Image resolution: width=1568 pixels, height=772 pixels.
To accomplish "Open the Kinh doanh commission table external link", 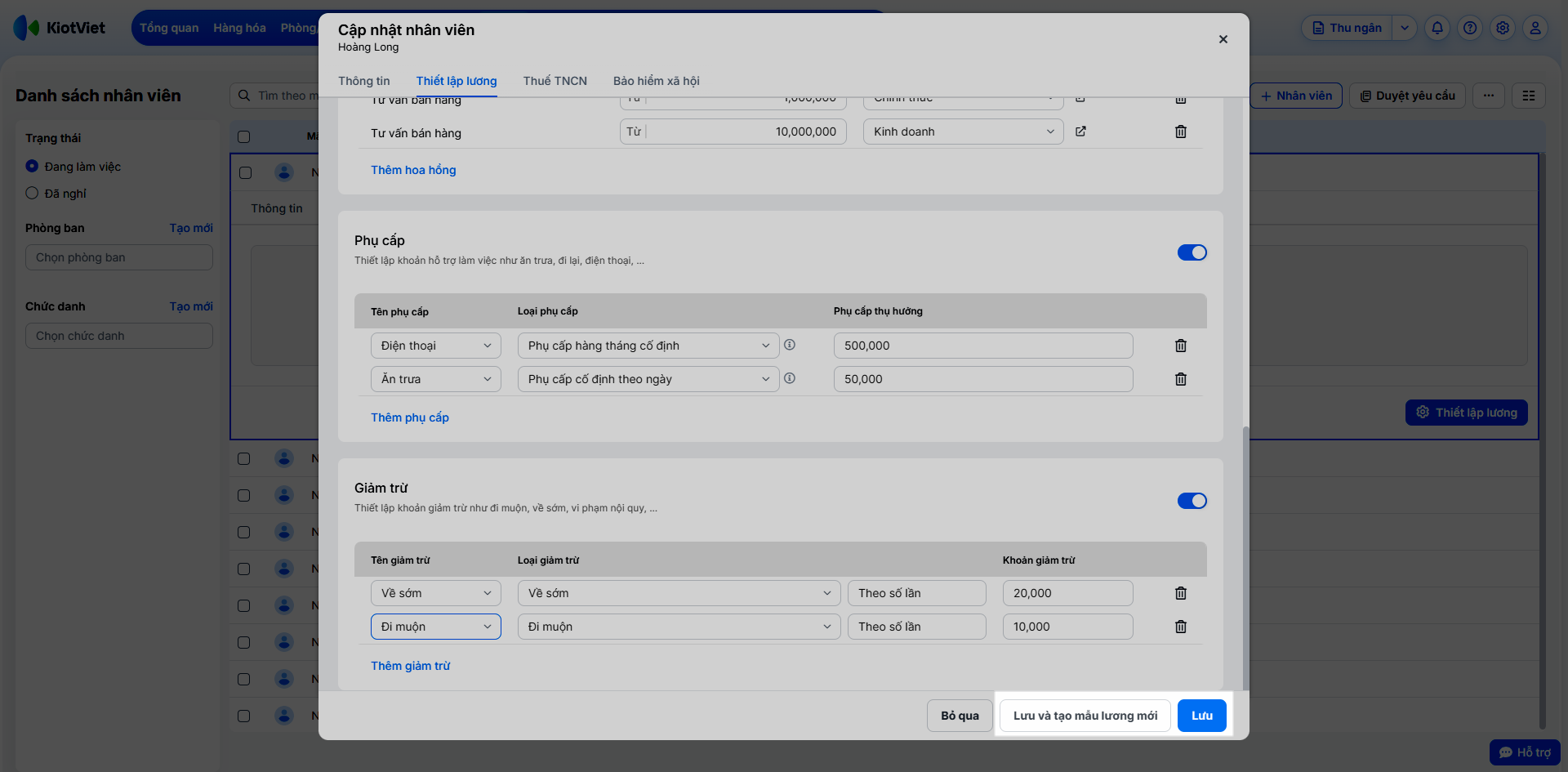I will pyautogui.click(x=1080, y=132).
